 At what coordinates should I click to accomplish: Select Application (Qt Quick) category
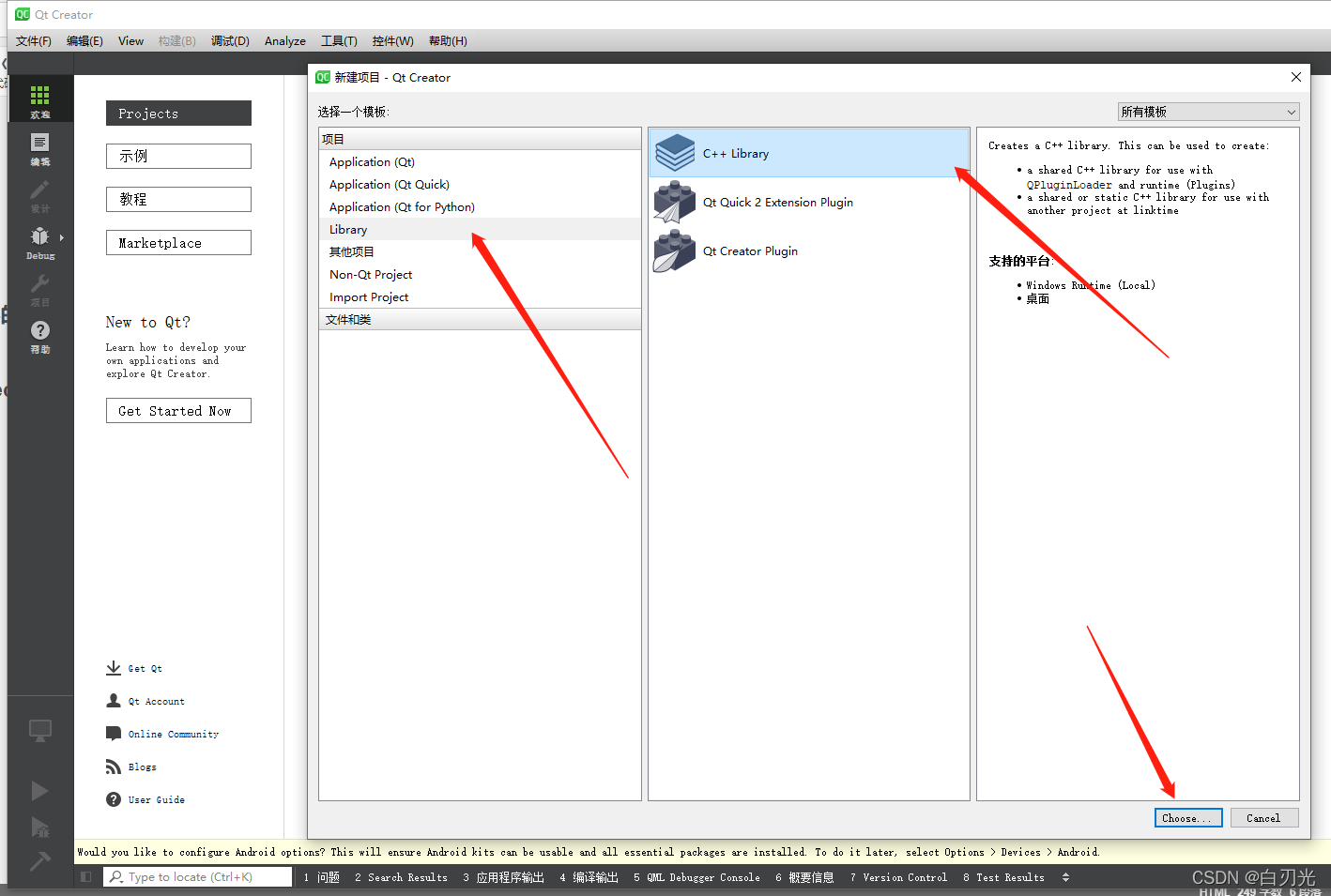(x=480, y=184)
